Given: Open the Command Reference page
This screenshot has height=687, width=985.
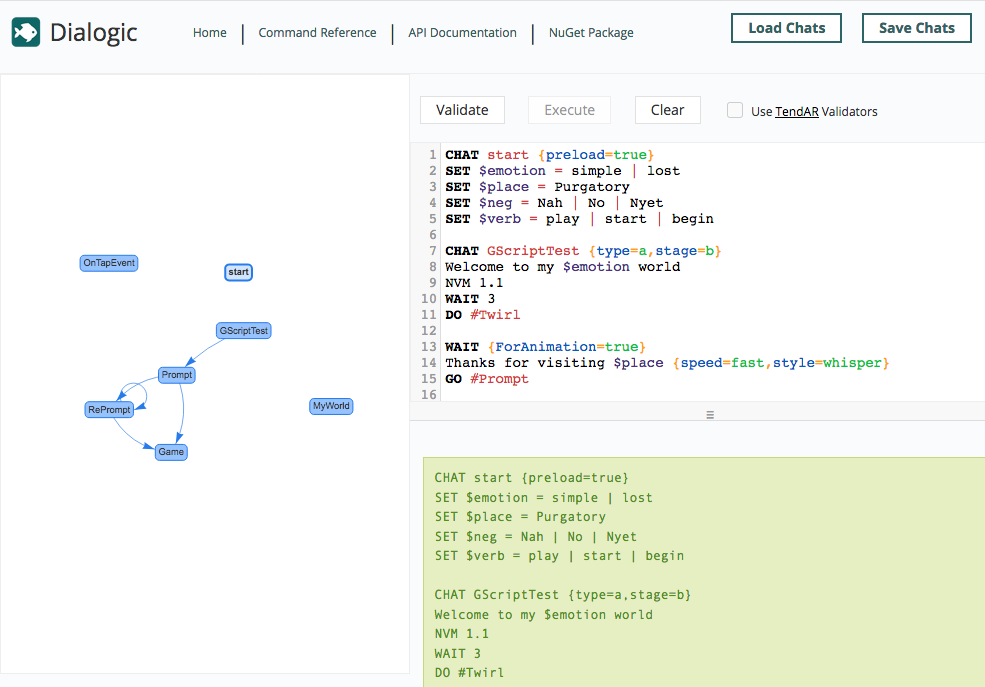Looking at the screenshot, I should [317, 33].
